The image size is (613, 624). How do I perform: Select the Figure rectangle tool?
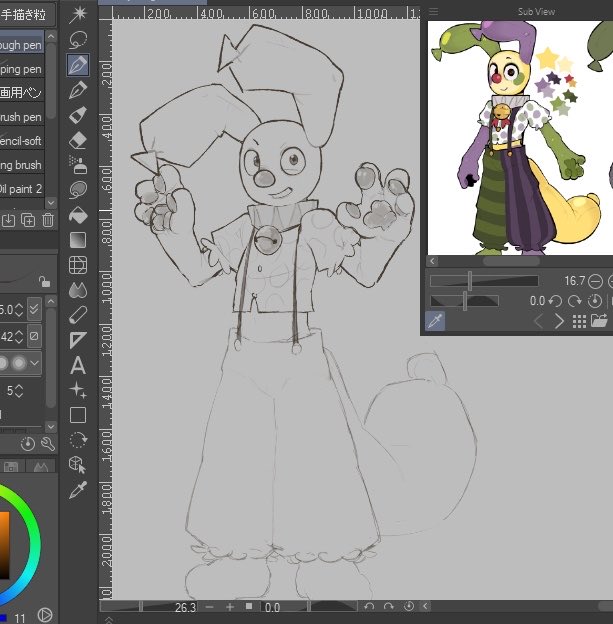tap(78, 415)
